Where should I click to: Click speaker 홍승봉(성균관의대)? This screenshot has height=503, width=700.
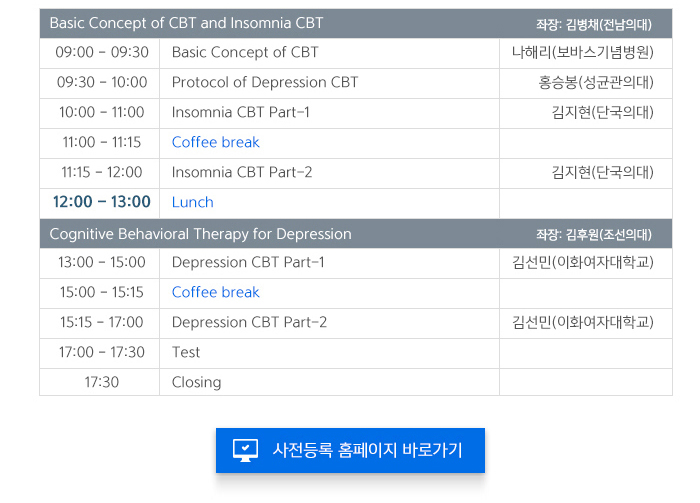pyautogui.click(x=595, y=82)
